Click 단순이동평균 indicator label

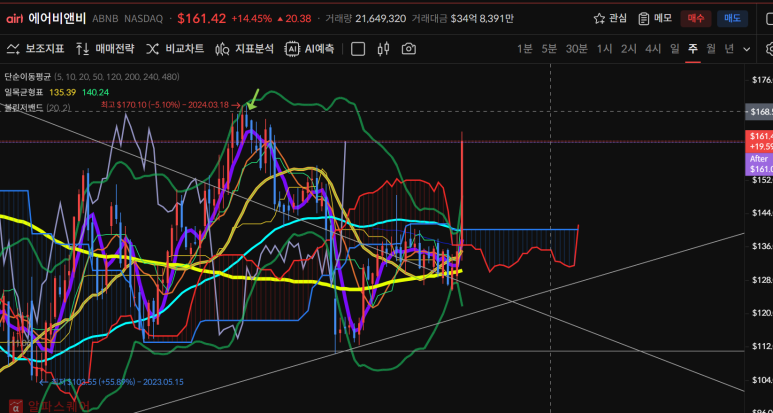point(28,77)
